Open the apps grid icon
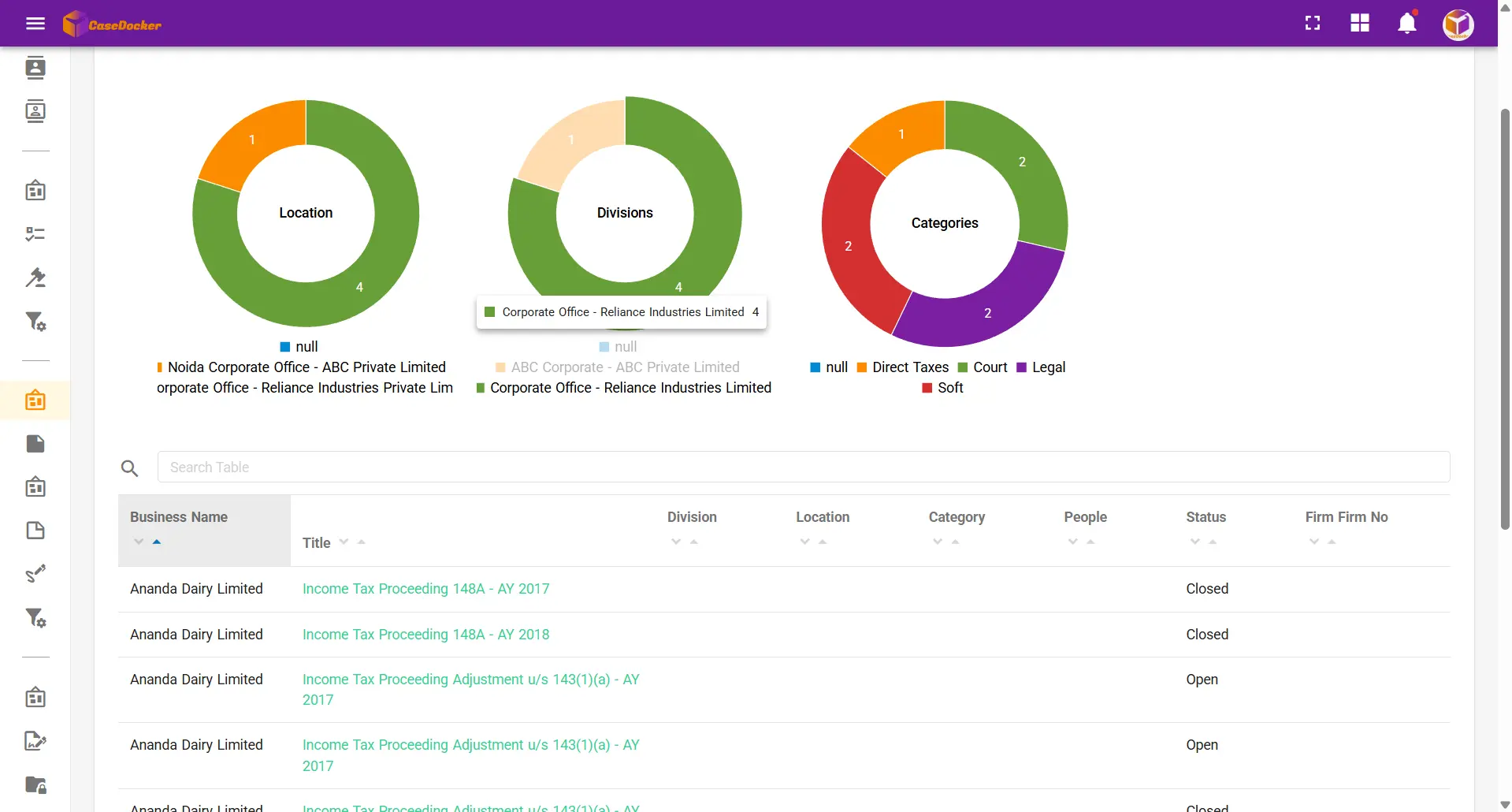Screen dimensions: 1512x812 (1360, 24)
